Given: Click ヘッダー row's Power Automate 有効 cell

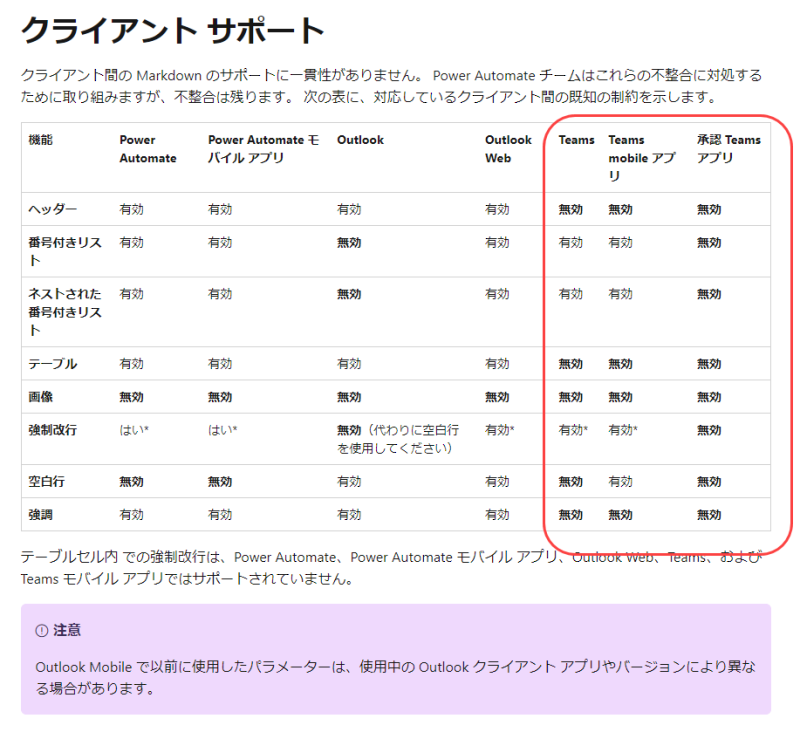Looking at the screenshot, I should click(x=132, y=209).
